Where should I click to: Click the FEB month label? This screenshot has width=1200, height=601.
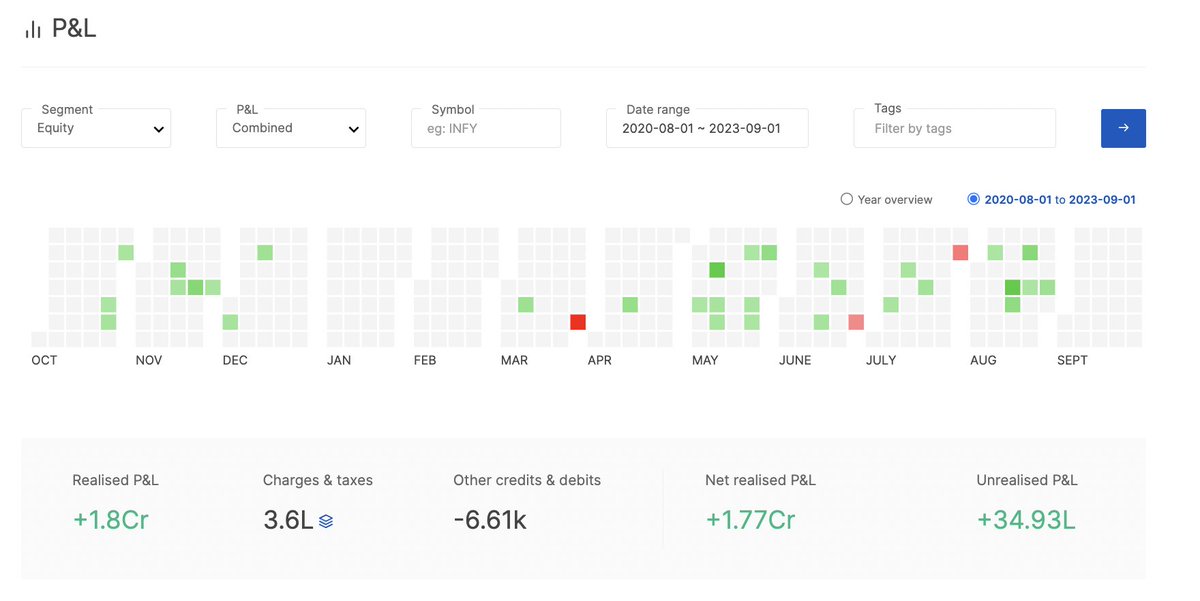tap(425, 360)
